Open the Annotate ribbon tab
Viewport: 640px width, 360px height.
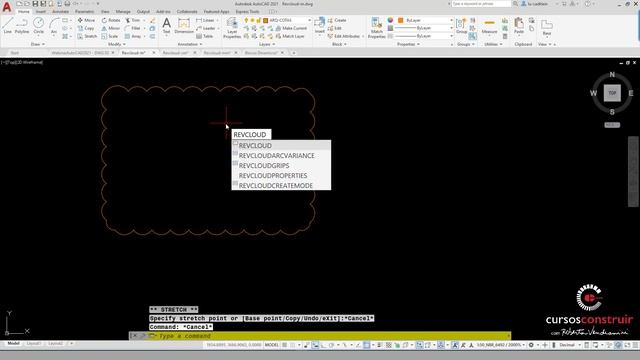60,11
